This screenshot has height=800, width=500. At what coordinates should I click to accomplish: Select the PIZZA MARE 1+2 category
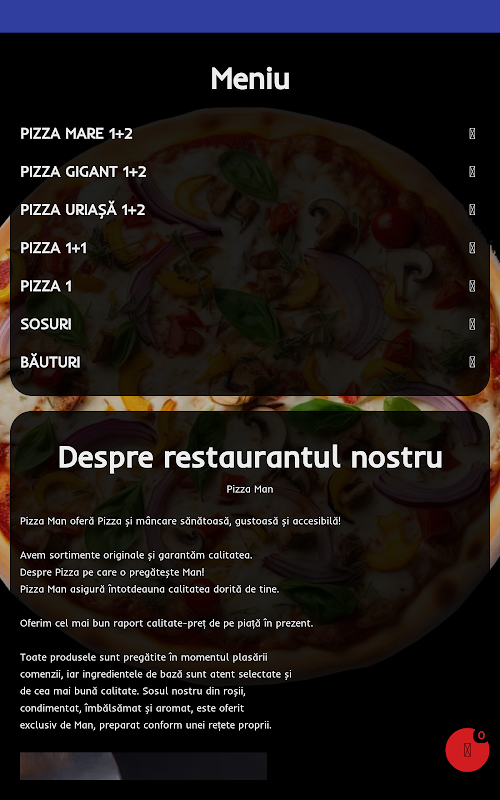pyautogui.click(x=76, y=133)
